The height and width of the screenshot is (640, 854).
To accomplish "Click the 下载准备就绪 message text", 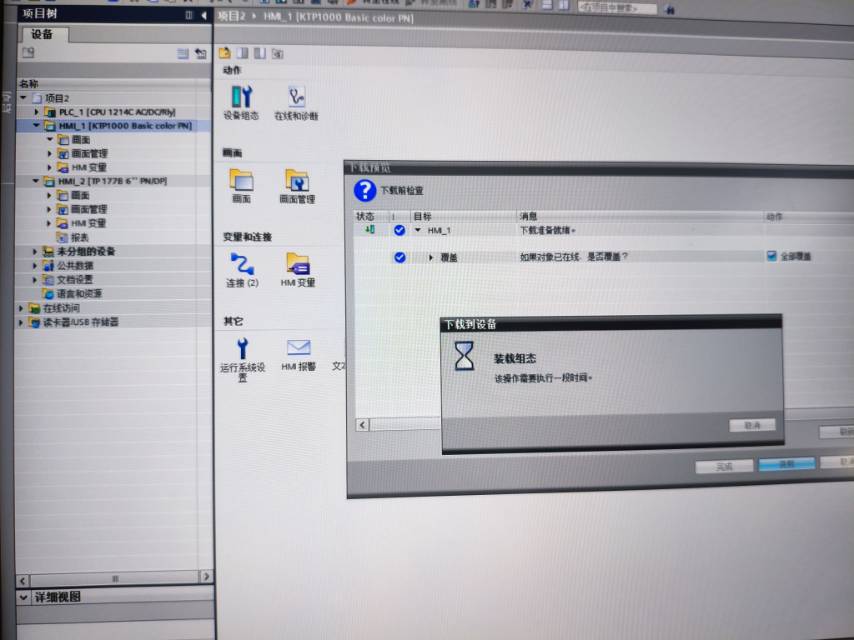I will [x=547, y=230].
